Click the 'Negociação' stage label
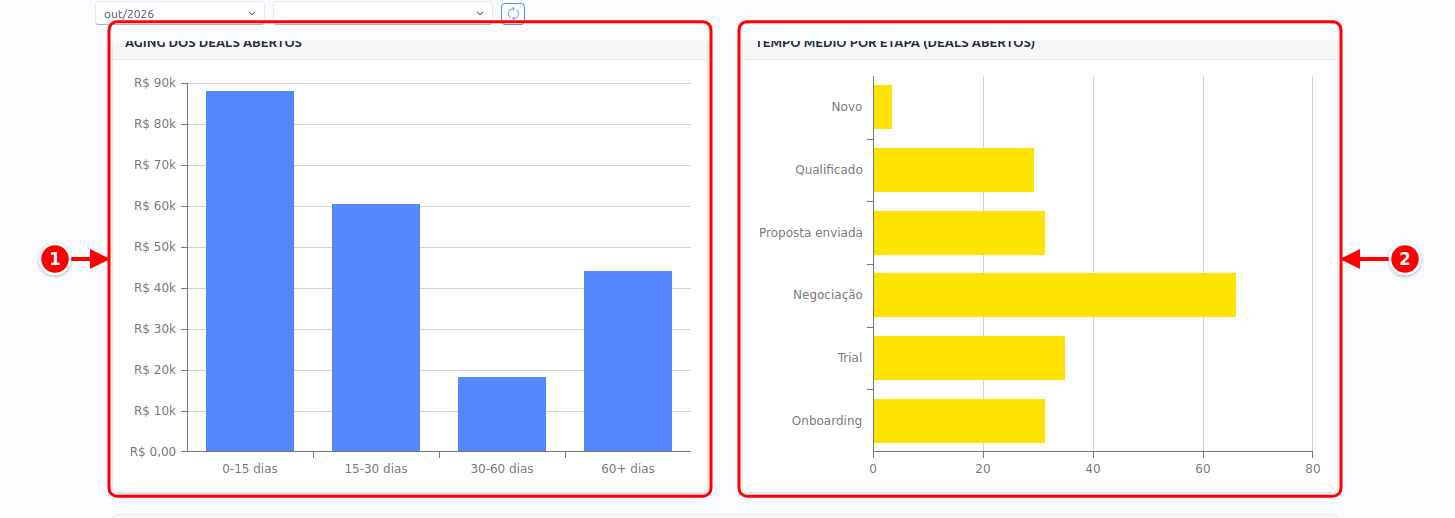Screen dimensions: 1455x518 click(828, 295)
